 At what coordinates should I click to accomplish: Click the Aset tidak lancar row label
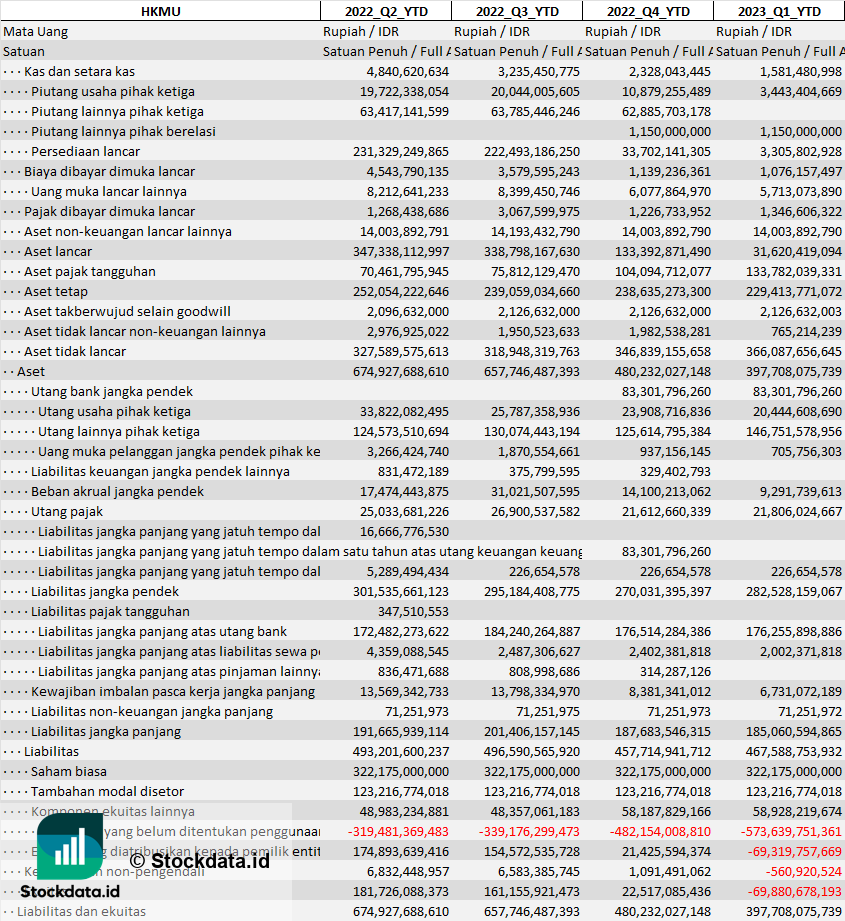click(75, 351)
